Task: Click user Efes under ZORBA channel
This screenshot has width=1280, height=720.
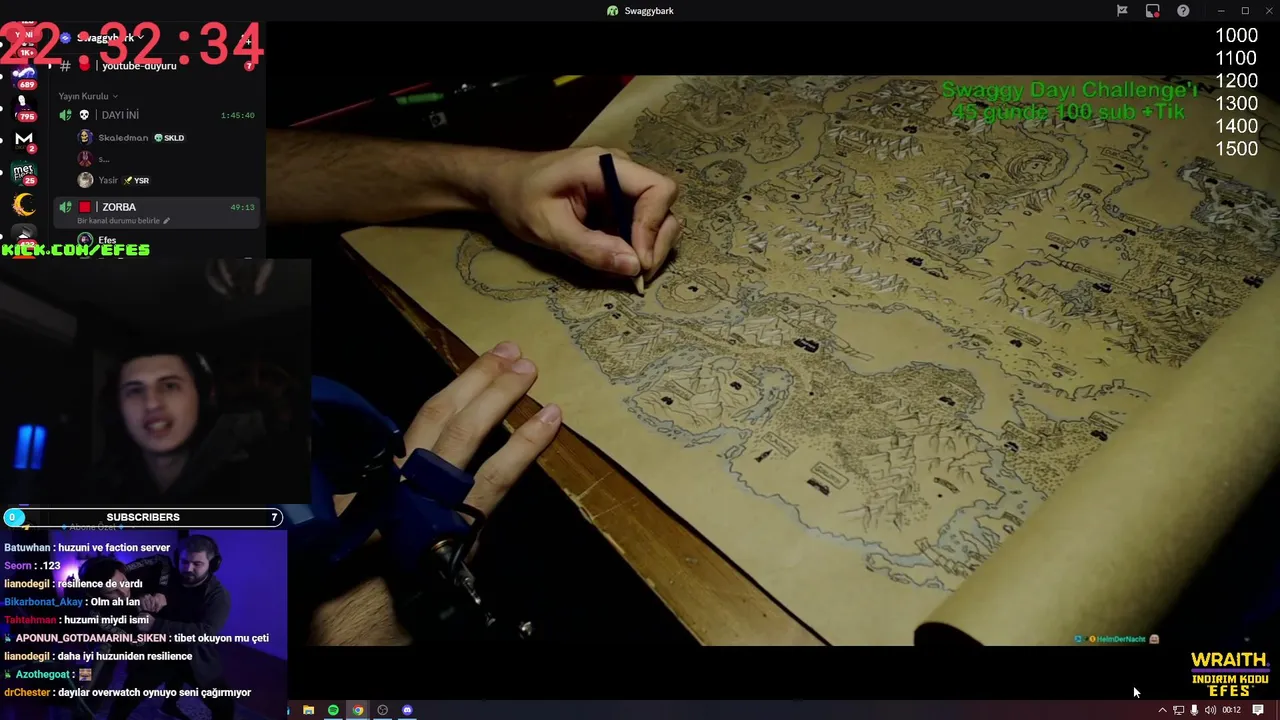Action: tap(107, 241)
